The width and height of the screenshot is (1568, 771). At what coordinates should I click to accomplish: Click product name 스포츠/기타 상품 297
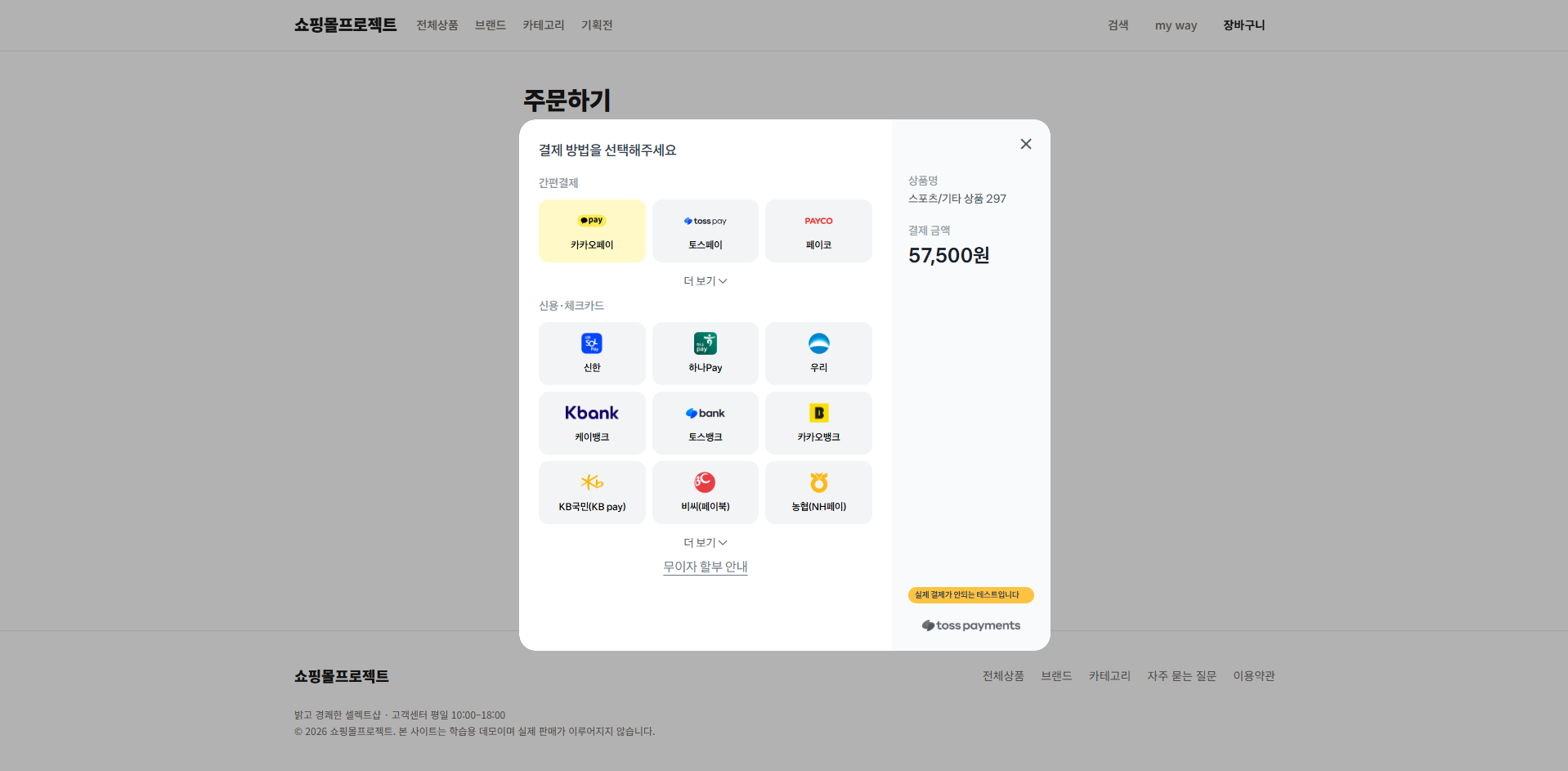[x=957, y=199]
